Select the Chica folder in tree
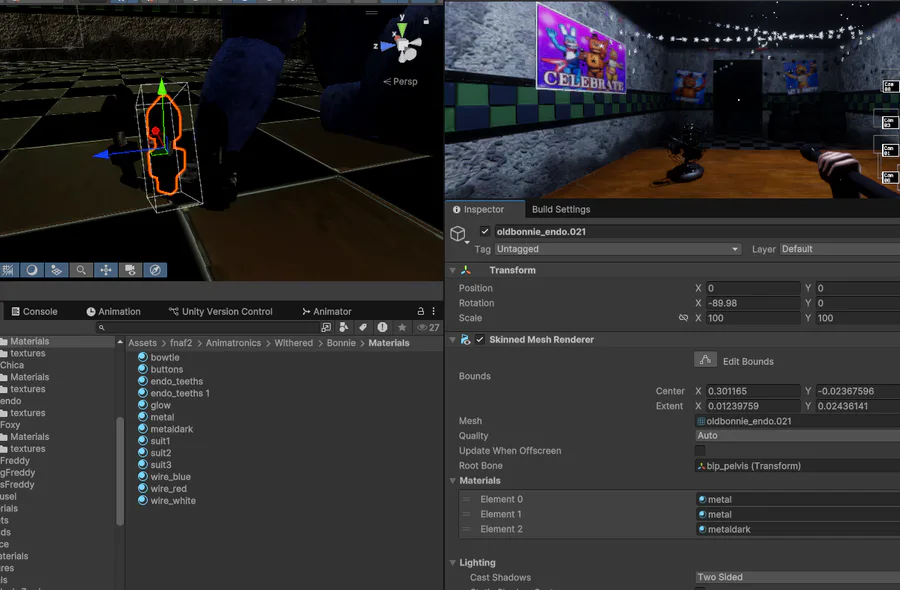The width and height of the screenshot is (900, 590). 12,365
